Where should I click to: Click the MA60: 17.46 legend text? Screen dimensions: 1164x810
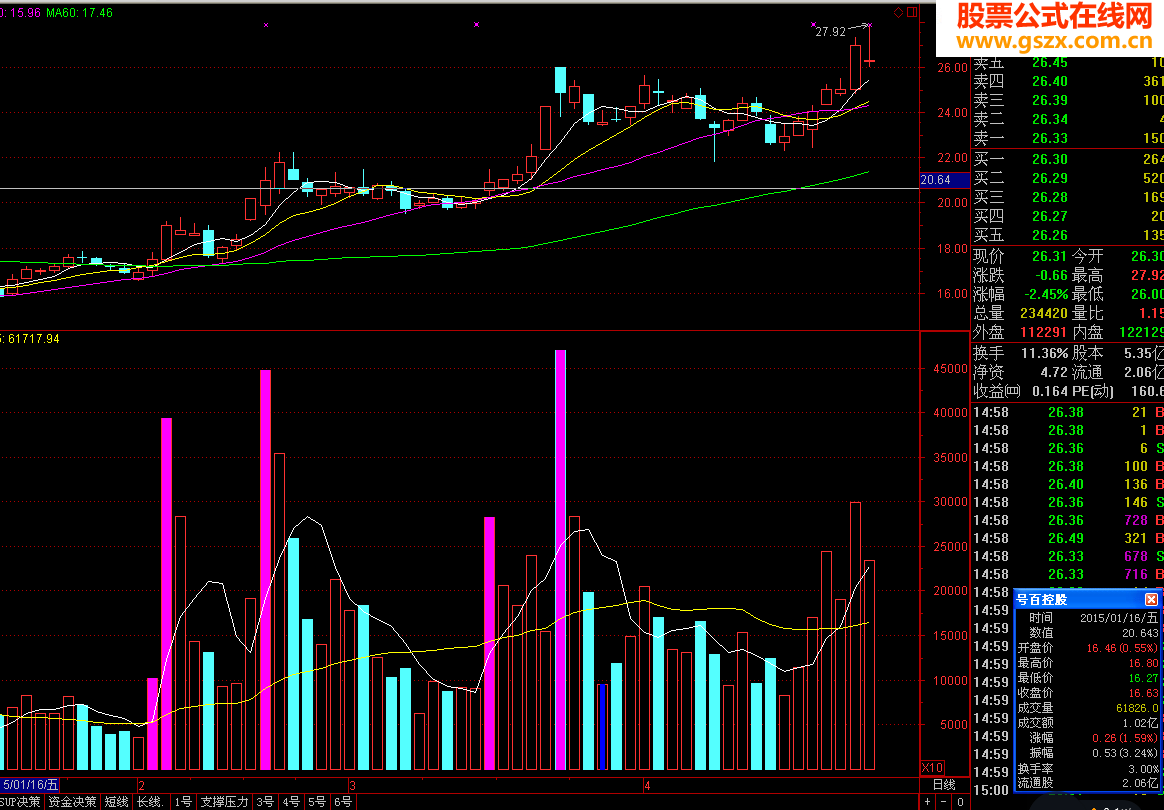coord(79,13)
